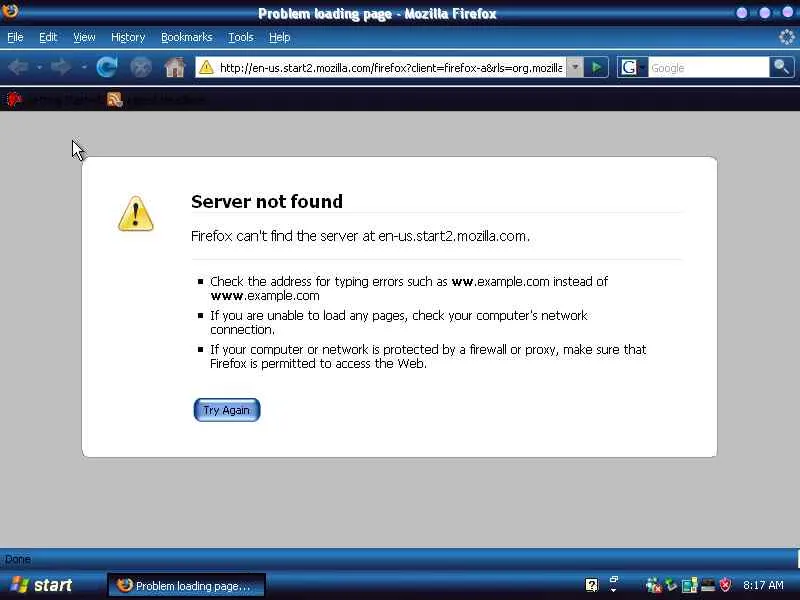Click the Messenger tray icon with red X
The width and height of the screenshot is (800, 600).
pyautogui.click(x=653, y=585)
